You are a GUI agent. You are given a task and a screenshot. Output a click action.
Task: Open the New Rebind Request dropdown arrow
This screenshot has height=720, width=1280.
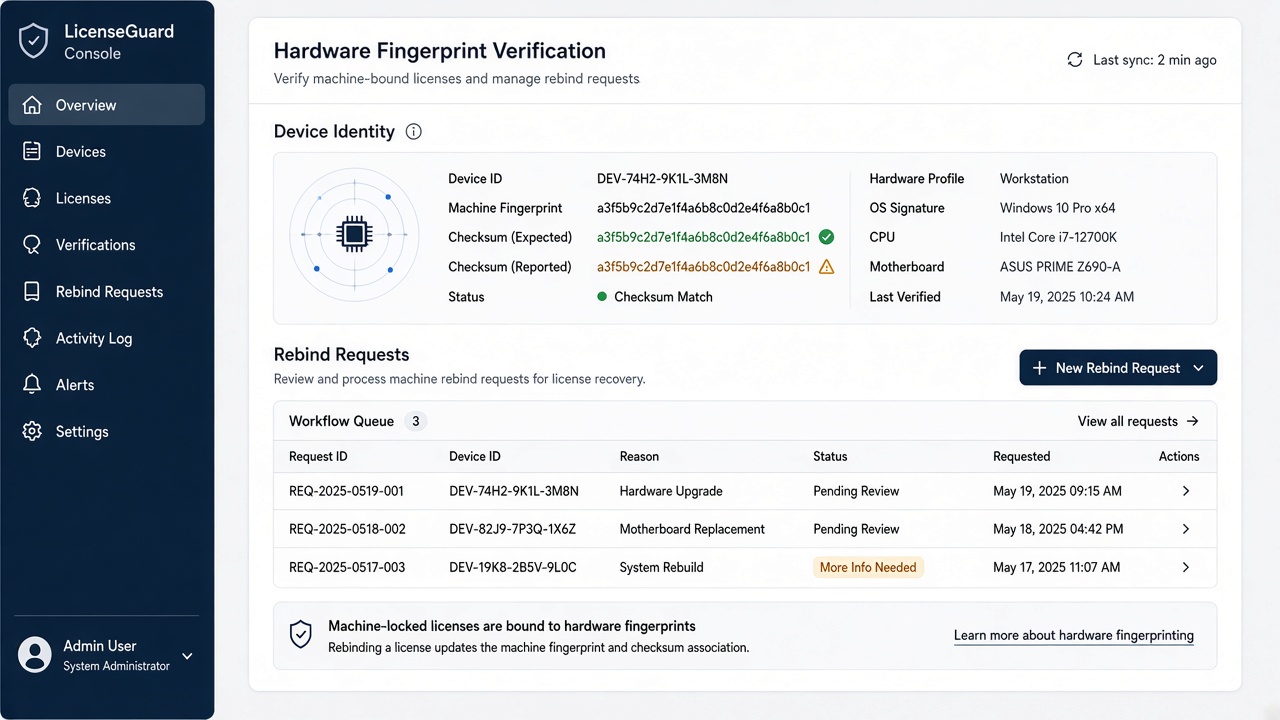click(1199, 368)
